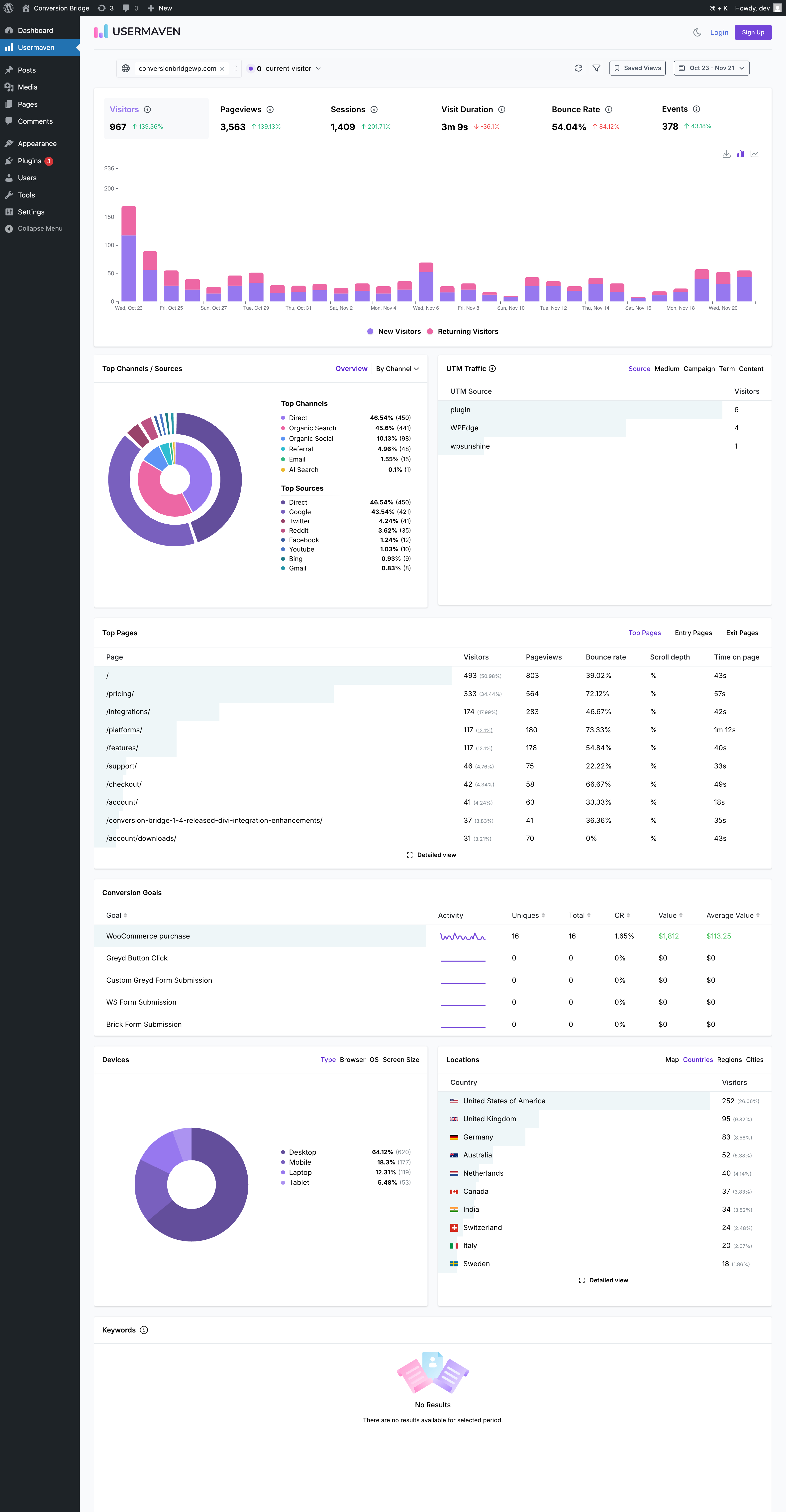Image resolution: width=786 pixels, height=1512 pixels.
Task: Switch Devices to Screen Size tab
Action: click(401, 1059)
